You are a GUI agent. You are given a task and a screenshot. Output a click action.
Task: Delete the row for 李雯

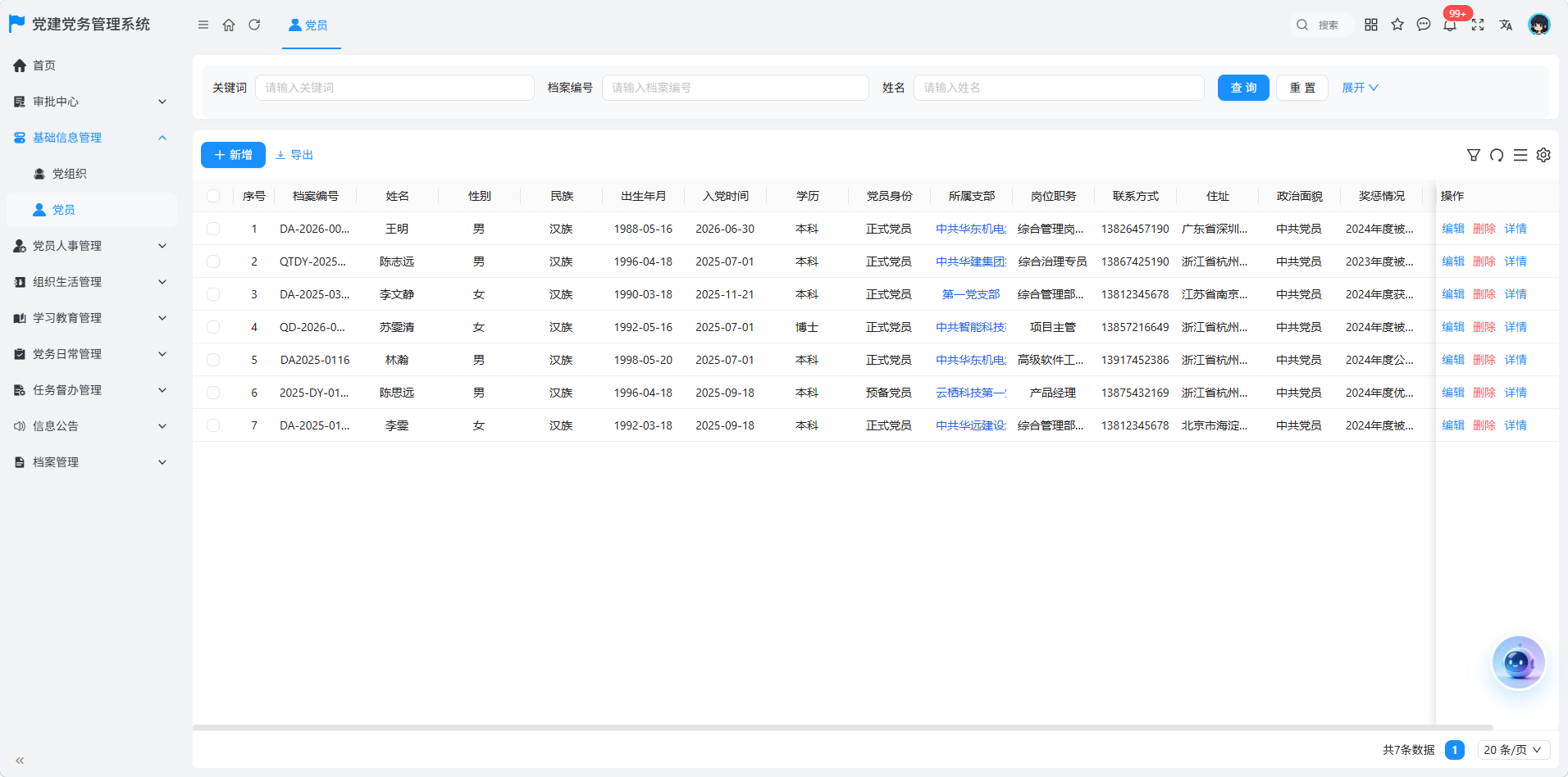point(1484,425)
